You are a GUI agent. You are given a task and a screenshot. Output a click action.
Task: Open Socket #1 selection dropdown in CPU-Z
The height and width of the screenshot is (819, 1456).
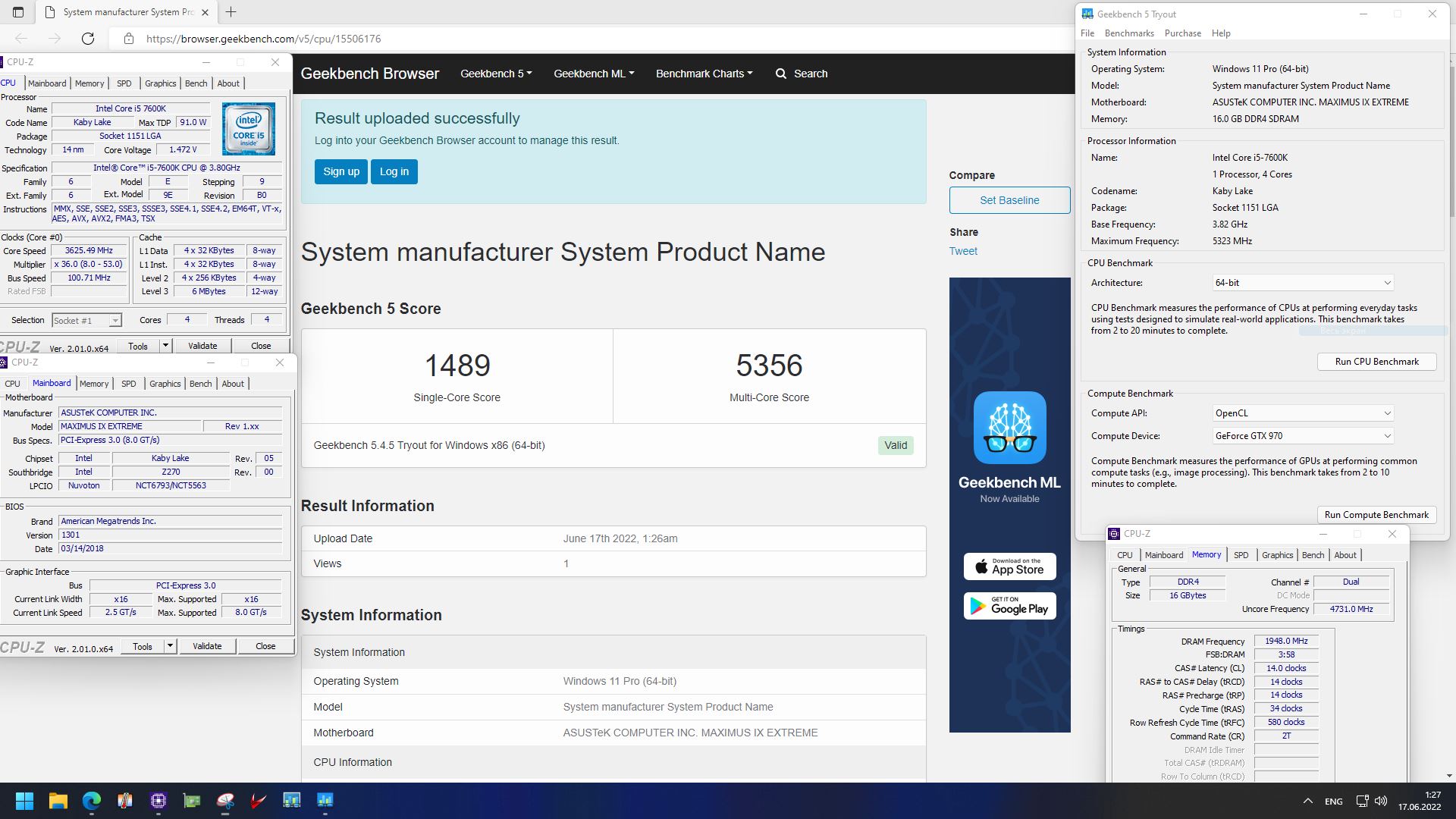pyautogui.click(x=86, y=321)
